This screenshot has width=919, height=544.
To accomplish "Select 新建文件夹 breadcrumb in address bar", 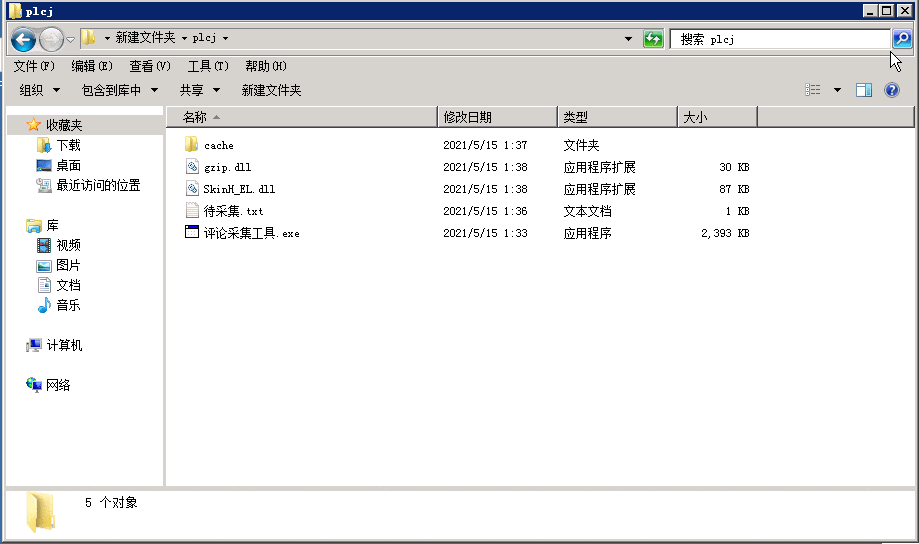I will [x=145, y=38].
